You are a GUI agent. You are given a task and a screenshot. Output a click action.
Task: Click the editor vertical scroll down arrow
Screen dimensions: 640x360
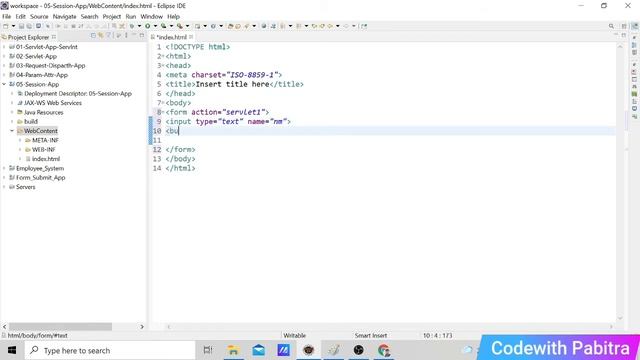point(620,318)
